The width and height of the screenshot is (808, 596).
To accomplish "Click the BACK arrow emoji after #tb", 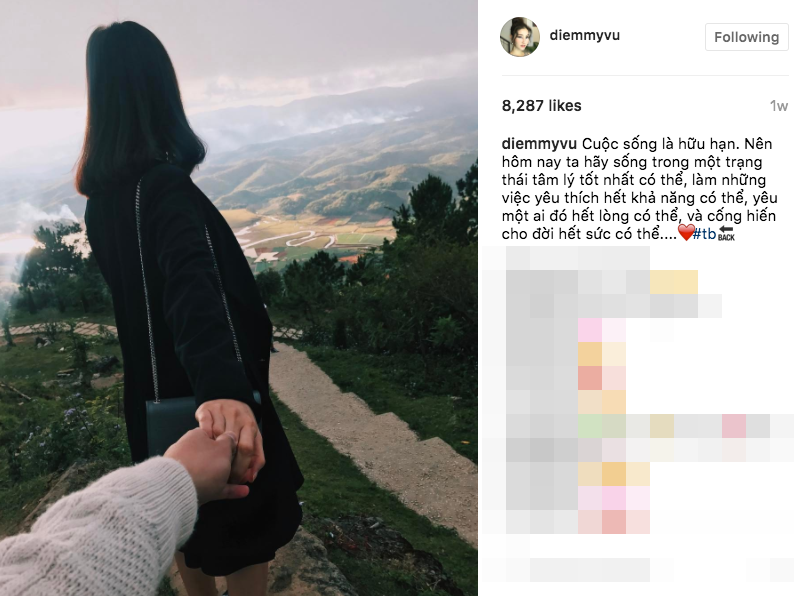I will [x=726, y=233].
